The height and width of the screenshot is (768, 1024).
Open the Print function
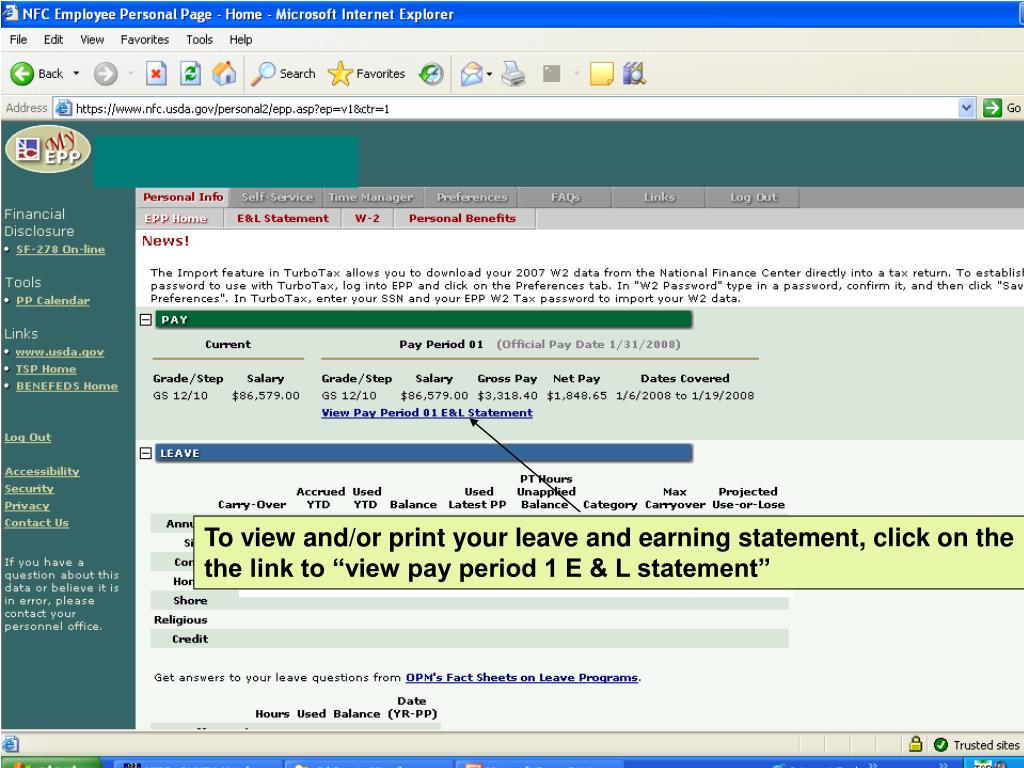coord(511,73)
